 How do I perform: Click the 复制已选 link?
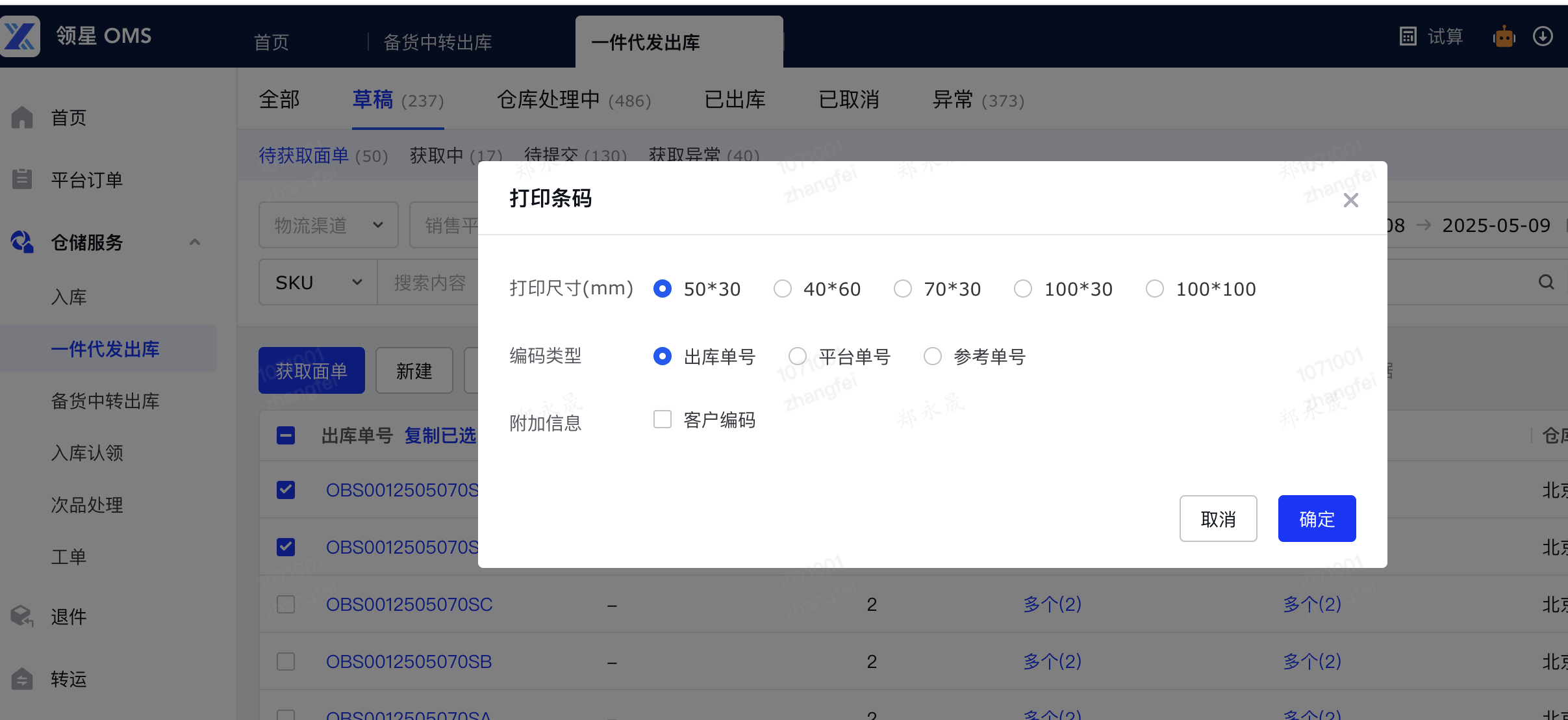(440, 435)
